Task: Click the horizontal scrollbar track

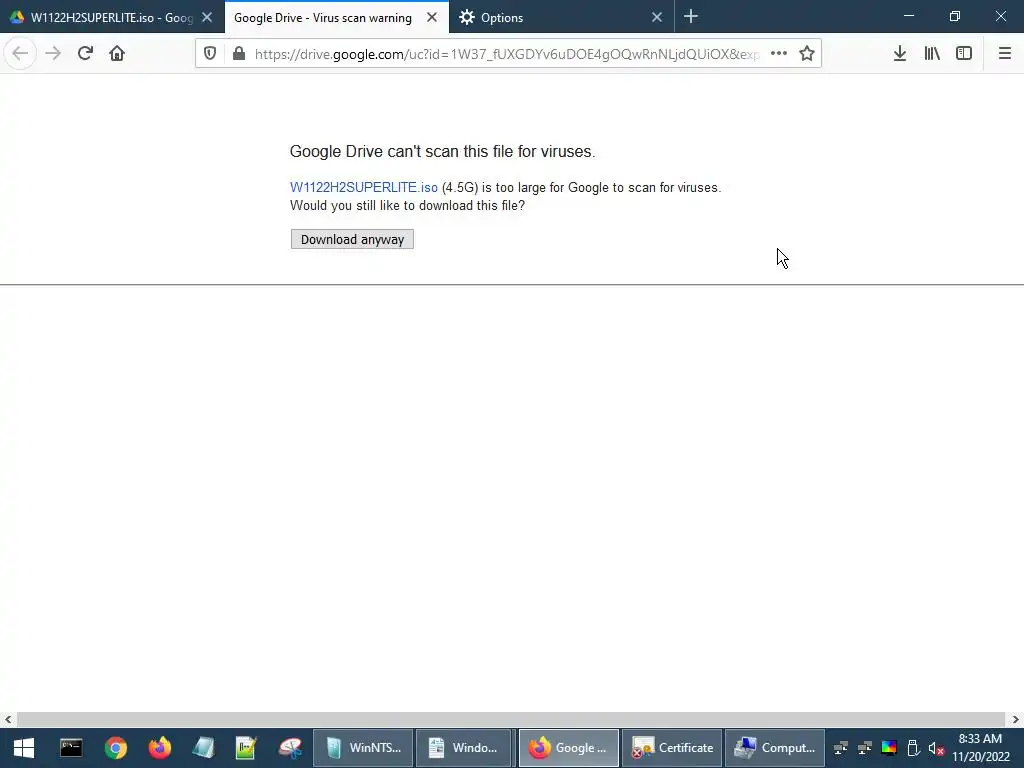Action: click(x=511, y=720)
